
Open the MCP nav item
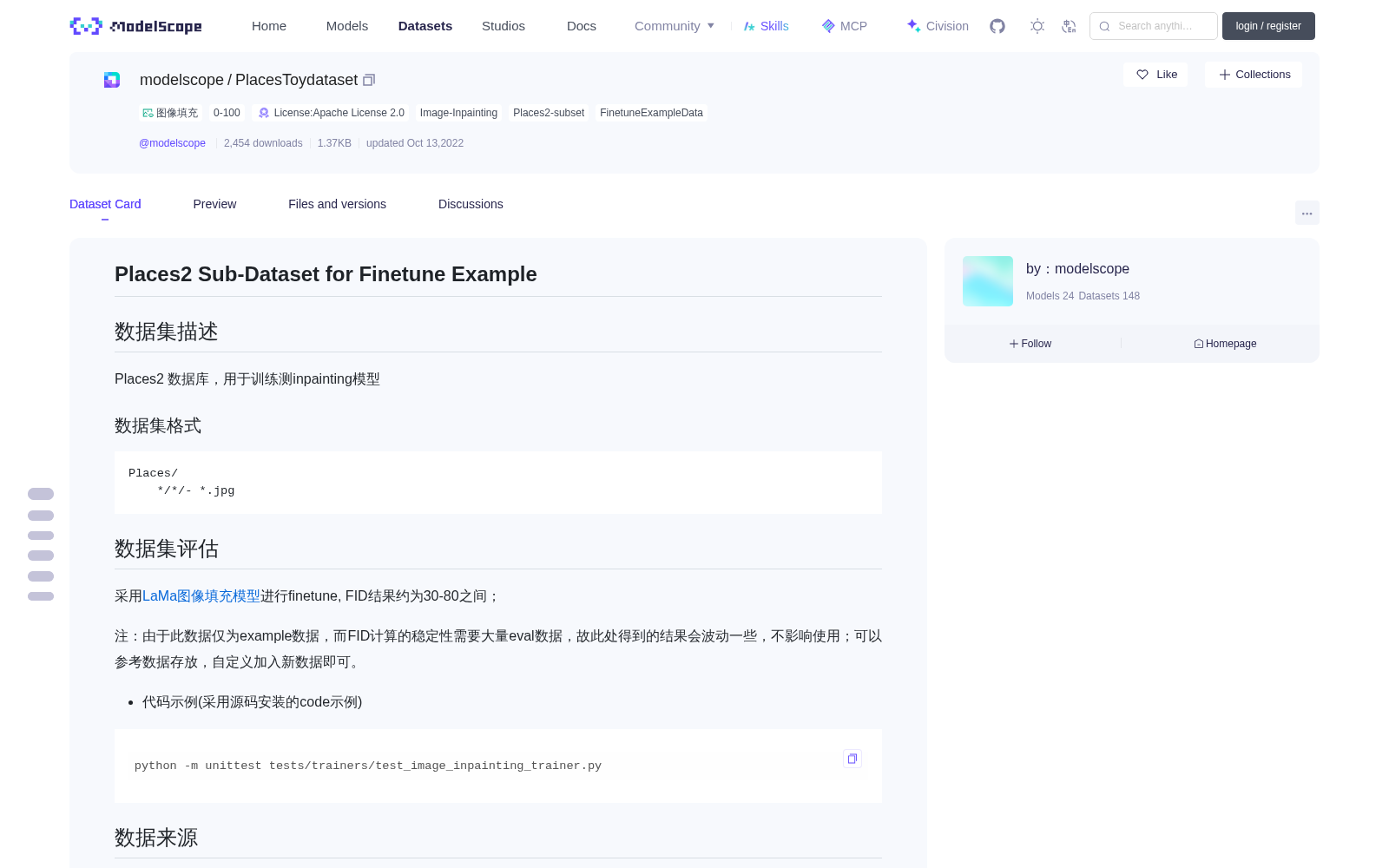point(845,26)
